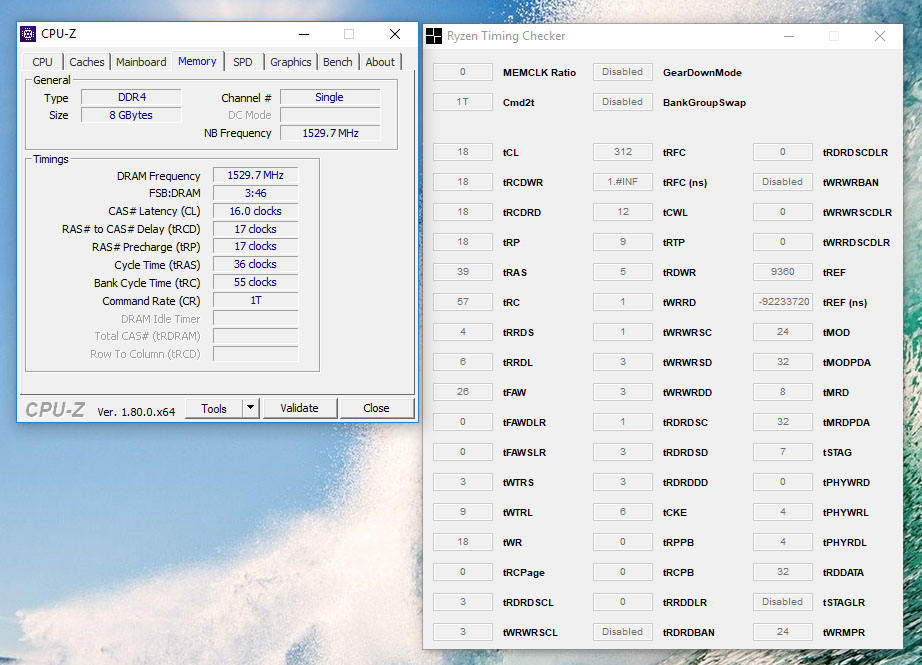The image size is (922, 665).
Task: Close the Ryzen Timing Checker window
Action: click(880, 36)
